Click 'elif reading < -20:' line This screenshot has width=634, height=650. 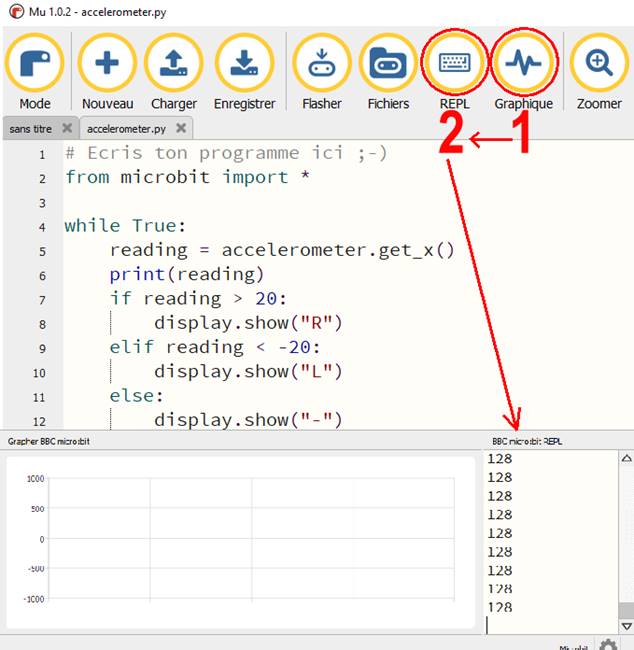point(215,347)
